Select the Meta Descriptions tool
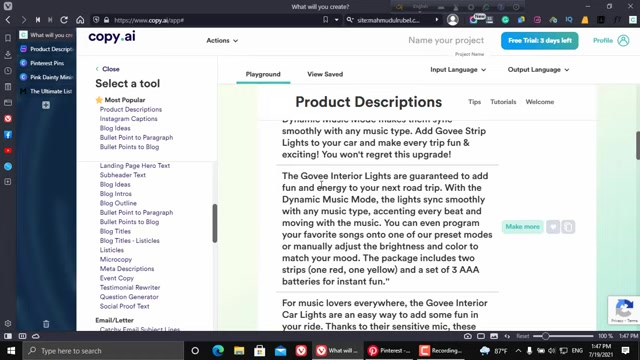Image resolution: width=640 pixels, height=360 pixels. tap(127, 269)
